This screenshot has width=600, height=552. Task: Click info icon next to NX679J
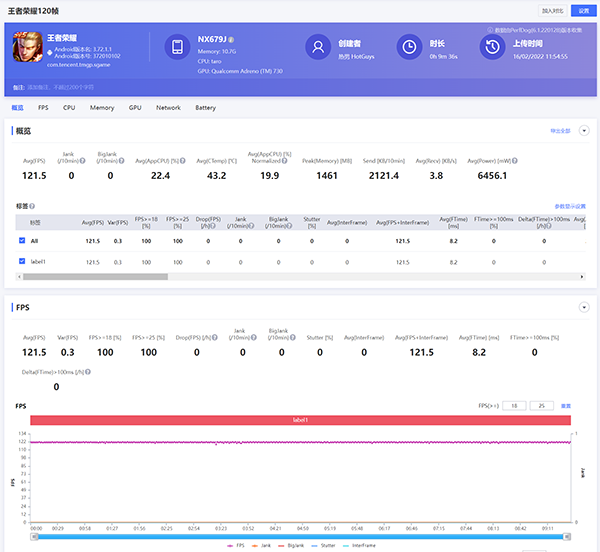click(x=233, y=38)
